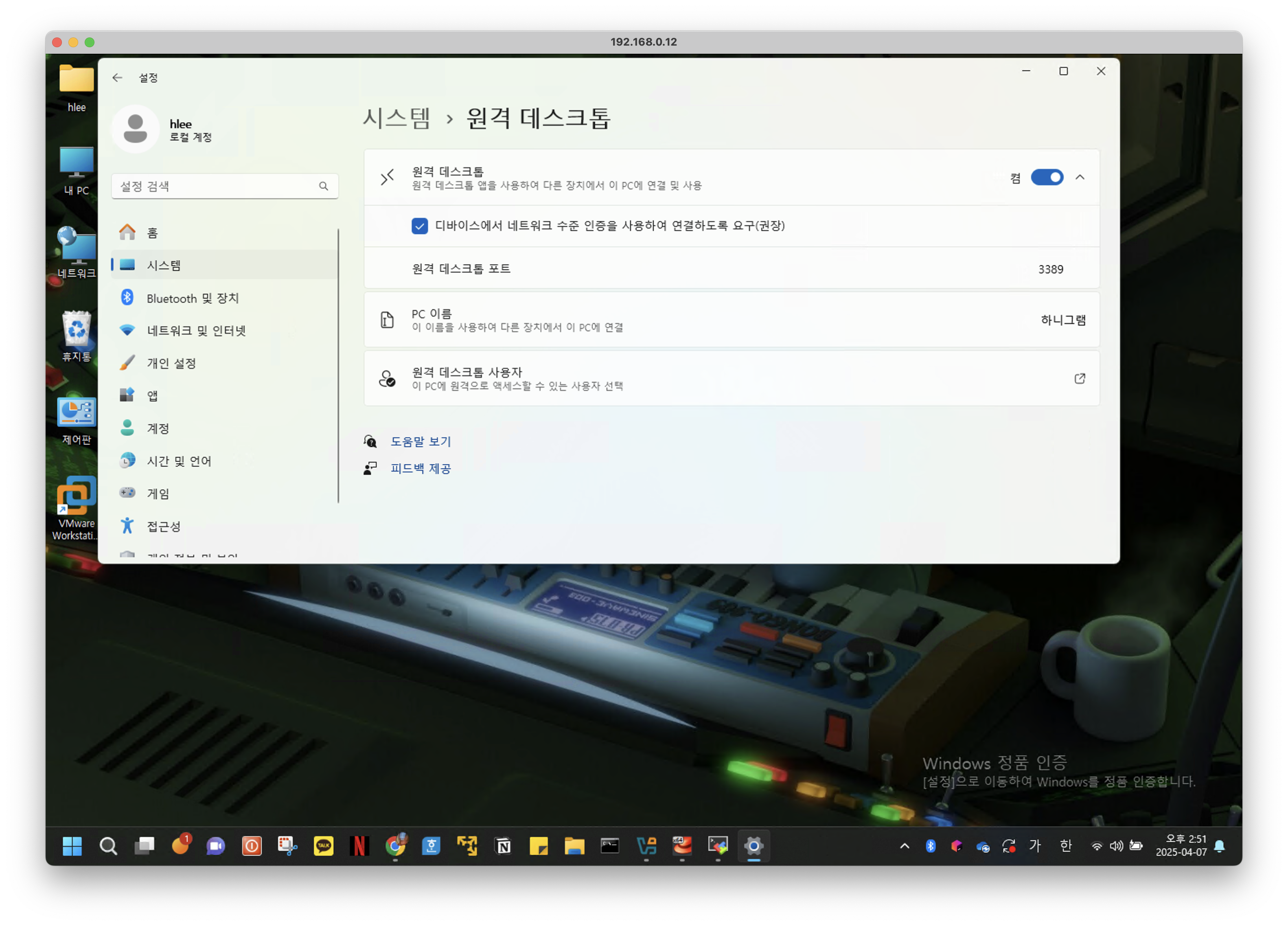Screen dimensions: 1288x926
Task: Open external link icon for Remote Desktop users
Action: tap(1079, 378)
